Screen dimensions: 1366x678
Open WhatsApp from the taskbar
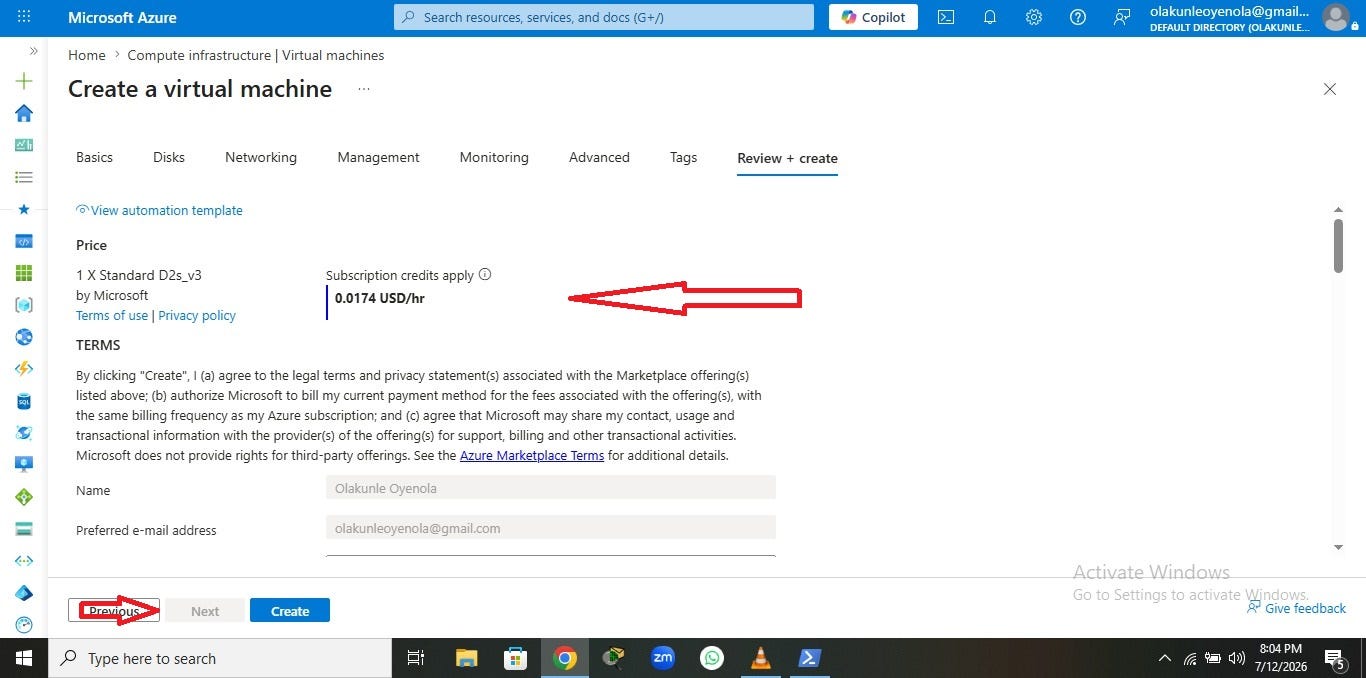(712, 658)
